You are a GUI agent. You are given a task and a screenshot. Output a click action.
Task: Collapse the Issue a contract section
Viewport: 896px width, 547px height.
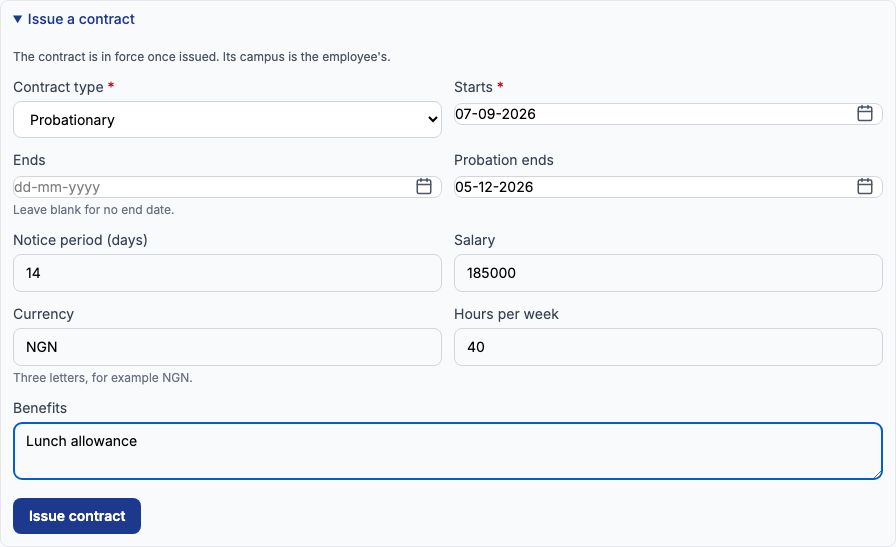click(74, 19)
